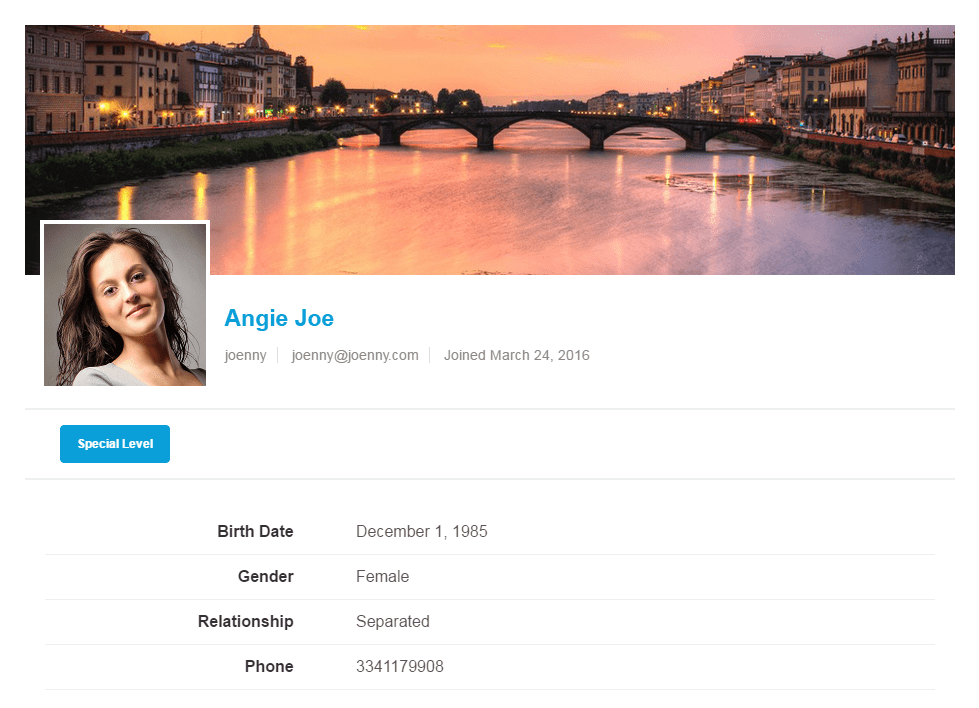Click the phone number 3341179908
This screenshot has height=708, width=979.
click(x=399, y=667)
